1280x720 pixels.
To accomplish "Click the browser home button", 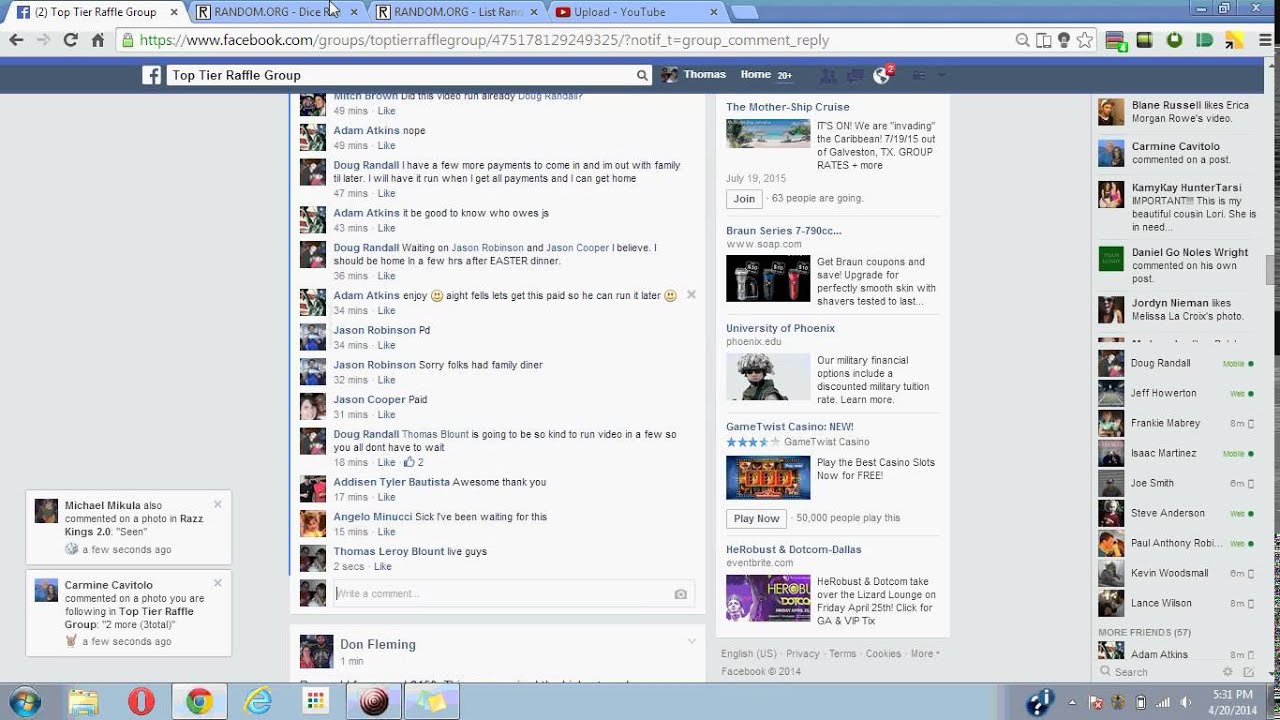I will point(97,40).
